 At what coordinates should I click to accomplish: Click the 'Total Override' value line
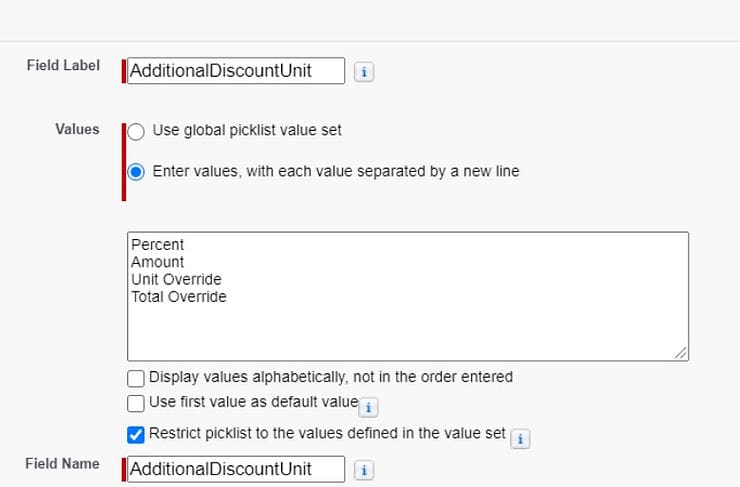point(179,296)
